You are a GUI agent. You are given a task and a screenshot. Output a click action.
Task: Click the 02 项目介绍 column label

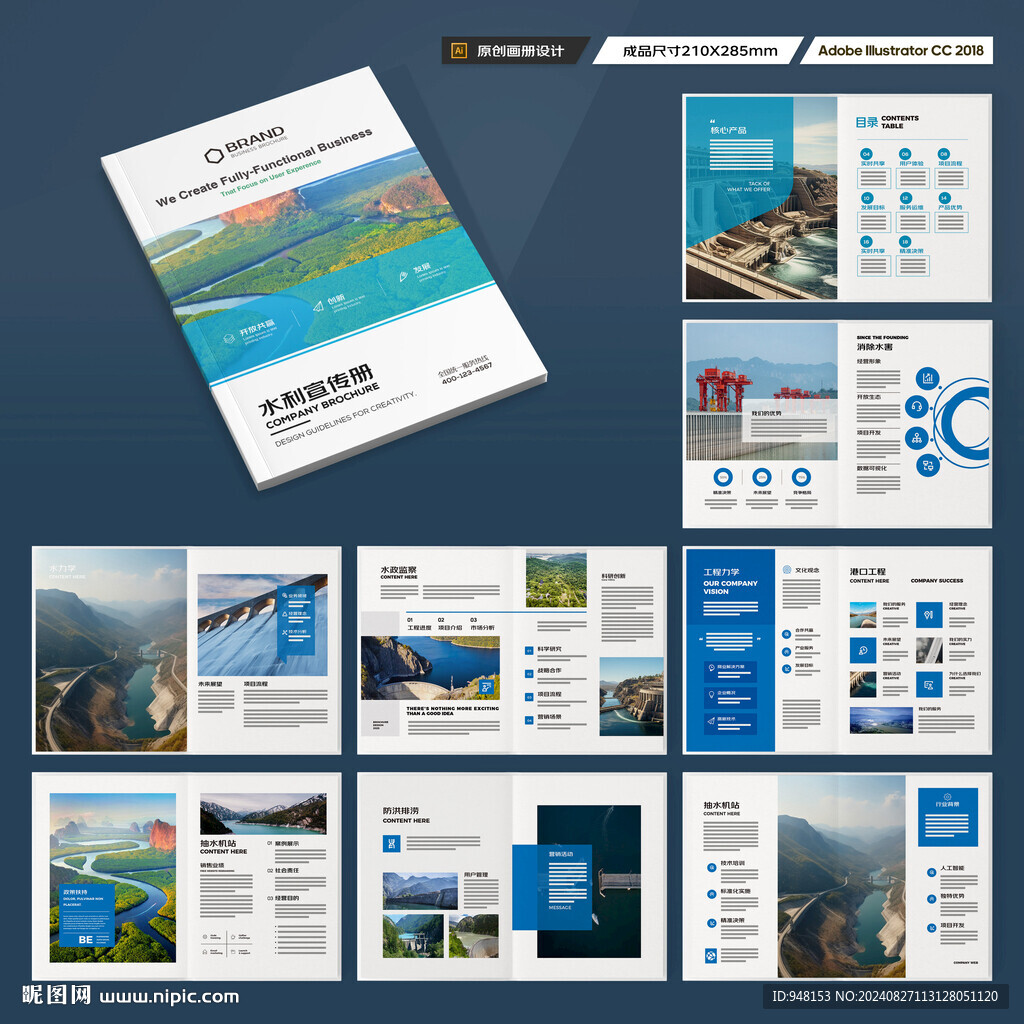tap(449, 624)
